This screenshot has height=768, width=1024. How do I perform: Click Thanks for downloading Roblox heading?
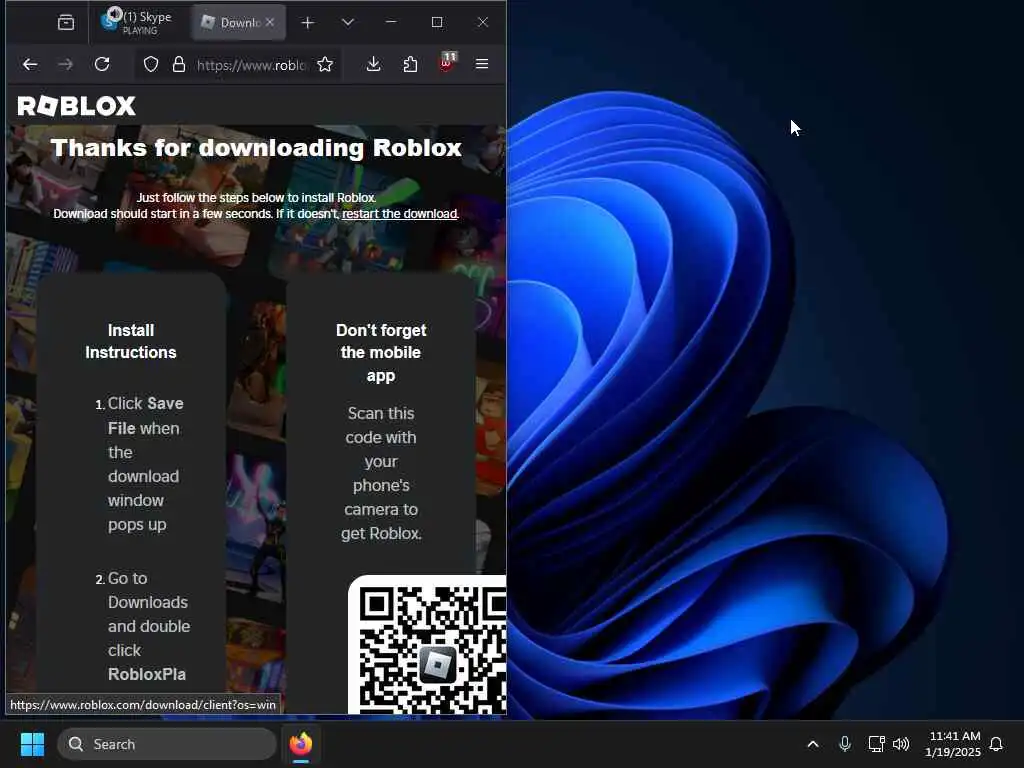click(x=256, y=148)
